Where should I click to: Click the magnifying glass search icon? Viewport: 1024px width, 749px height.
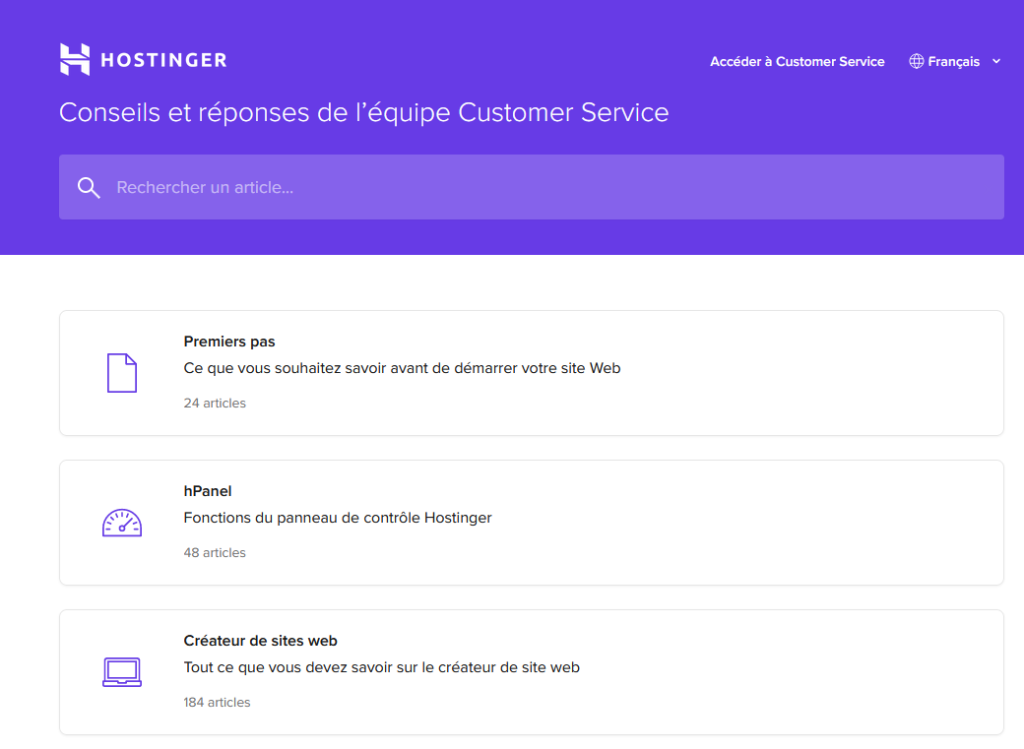89,187
